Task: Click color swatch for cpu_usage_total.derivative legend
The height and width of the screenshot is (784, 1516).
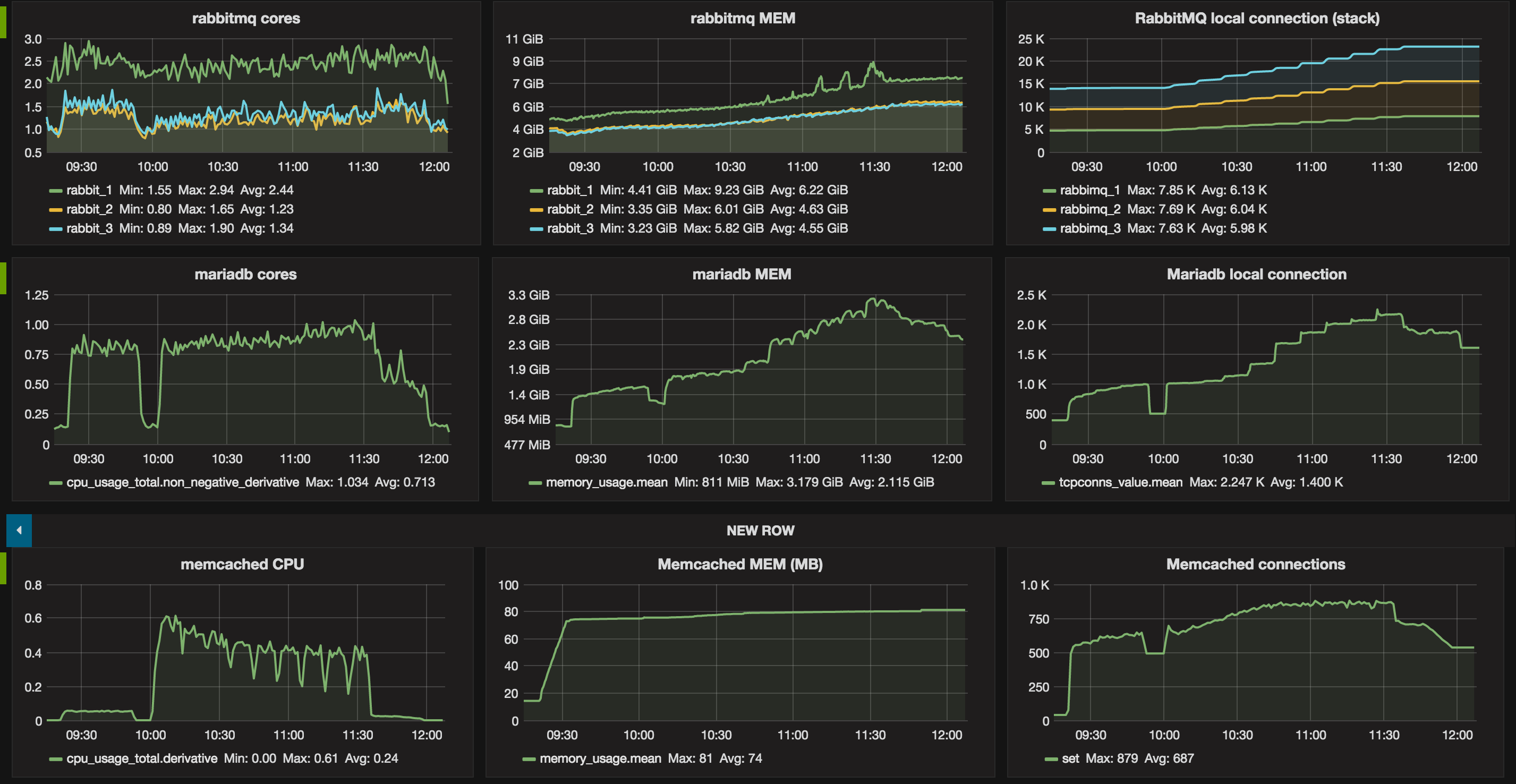Action: click(x=56, y=759)
